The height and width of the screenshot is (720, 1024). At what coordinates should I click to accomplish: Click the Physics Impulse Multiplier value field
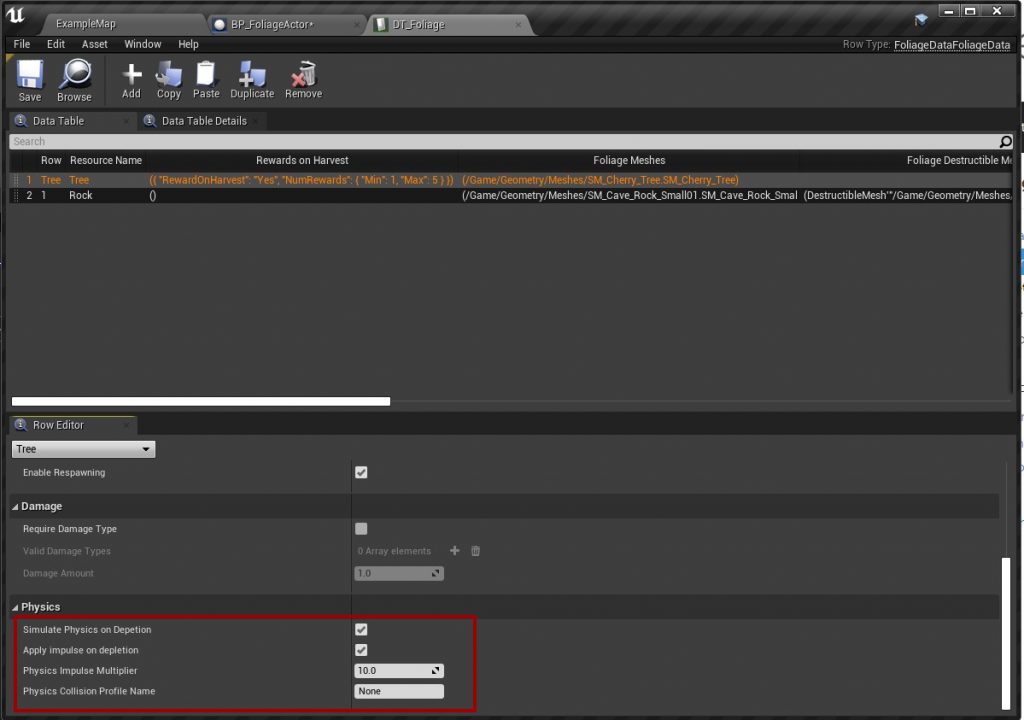pos(399,670)
